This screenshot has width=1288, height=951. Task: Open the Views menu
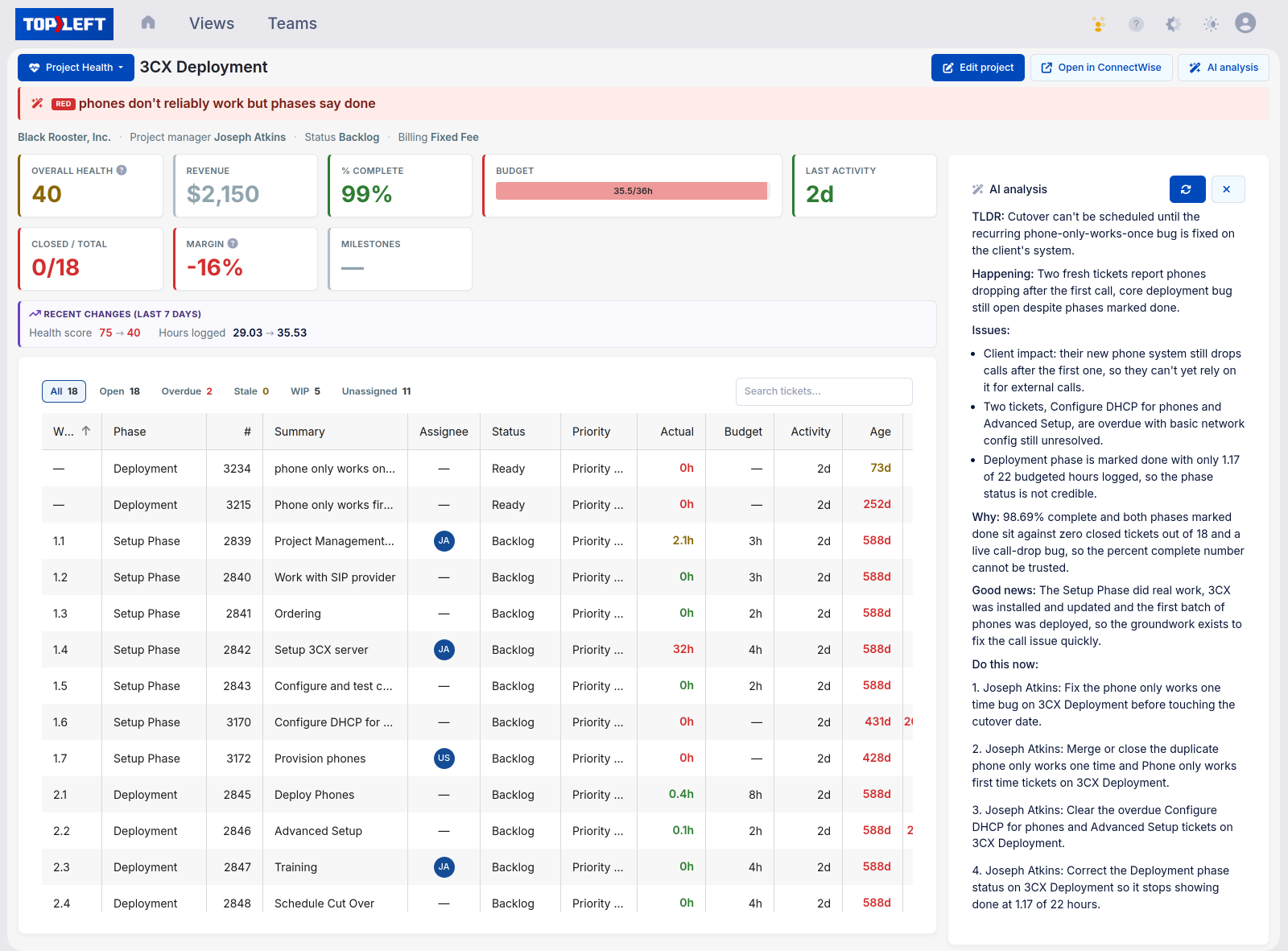tap(212, 23)
